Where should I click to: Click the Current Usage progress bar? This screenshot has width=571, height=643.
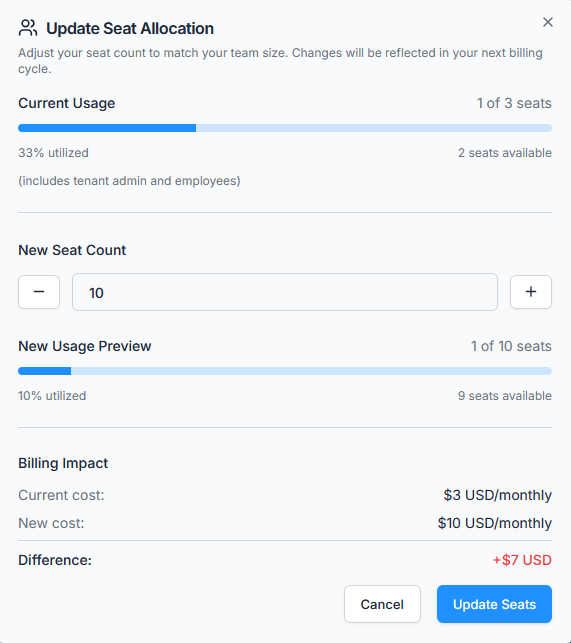285,128
